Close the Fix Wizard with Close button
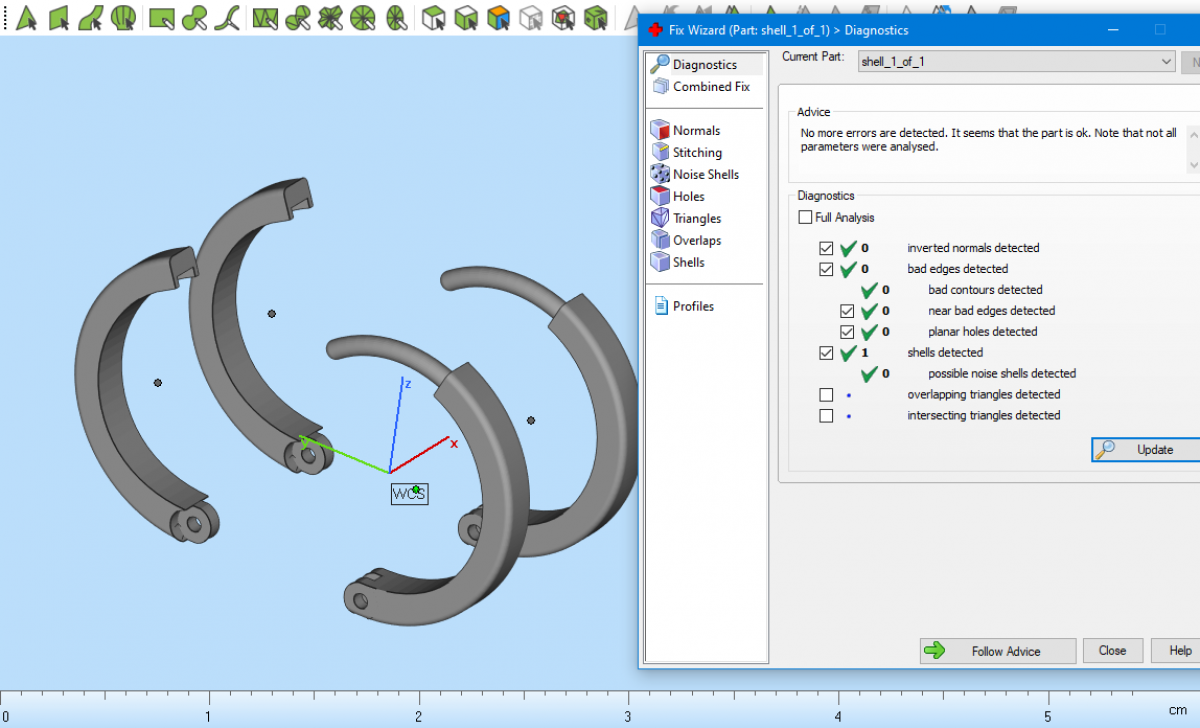This screenshot has height=728, width=1200. click(1112, 651)
